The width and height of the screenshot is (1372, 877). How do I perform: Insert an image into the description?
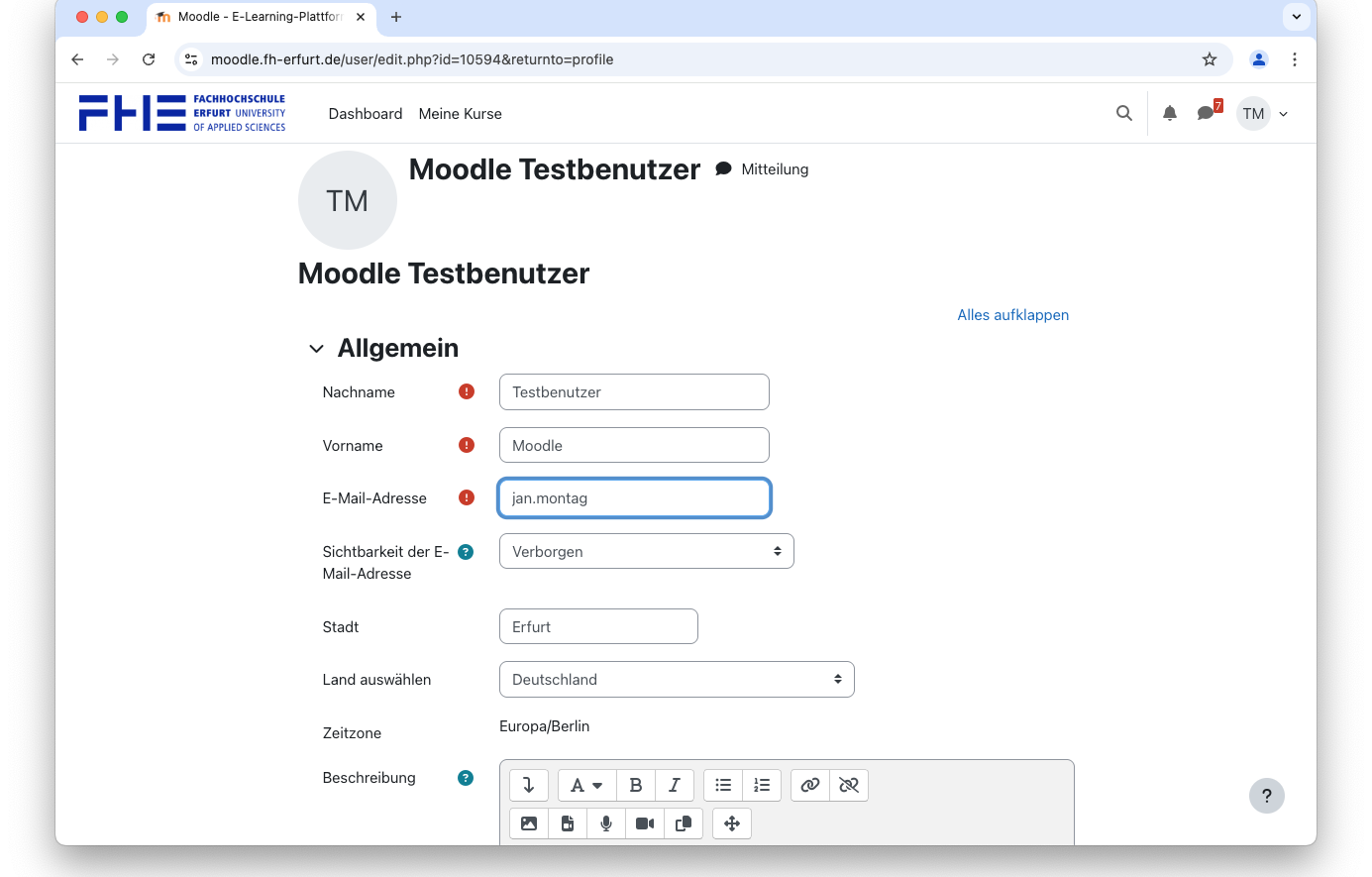click(529, 823)
